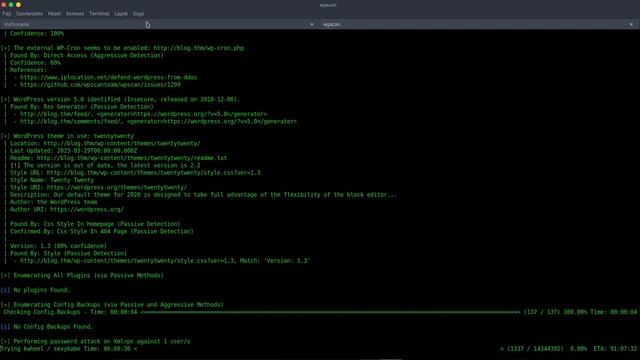Open the Lapok menu

[x=121, y=13]
